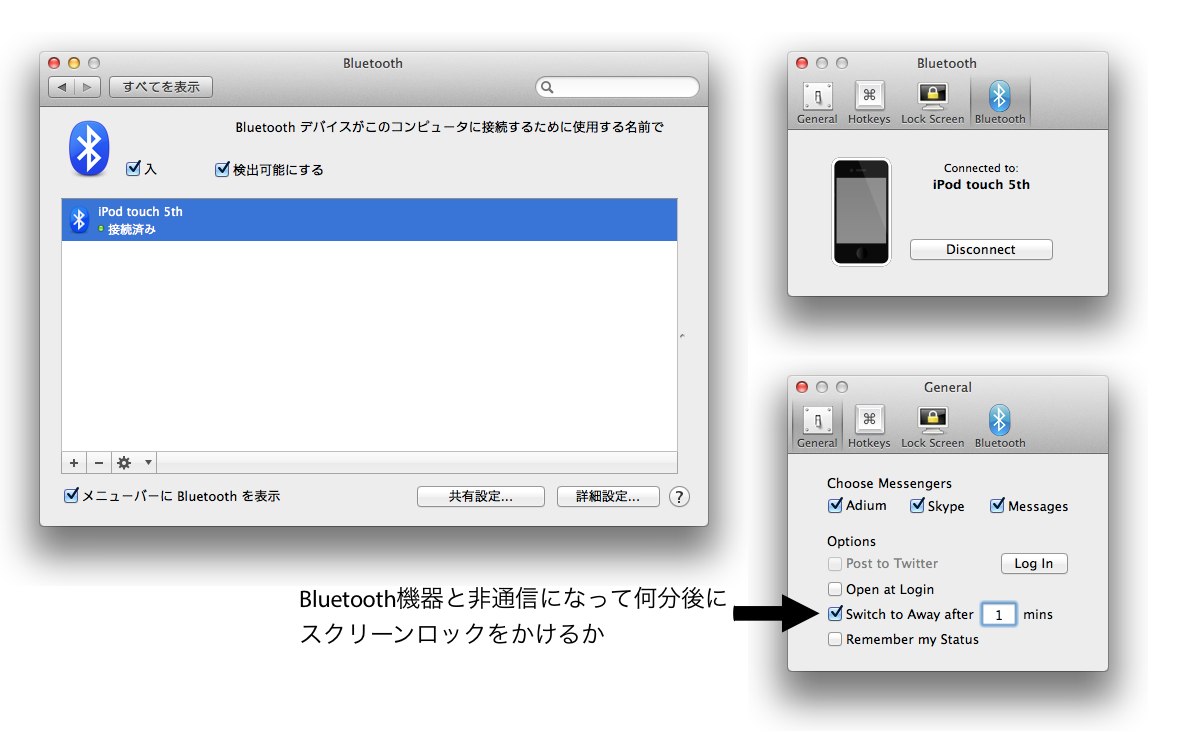
Task: Click the Post to Twitter checkbox
Action: 835,563
